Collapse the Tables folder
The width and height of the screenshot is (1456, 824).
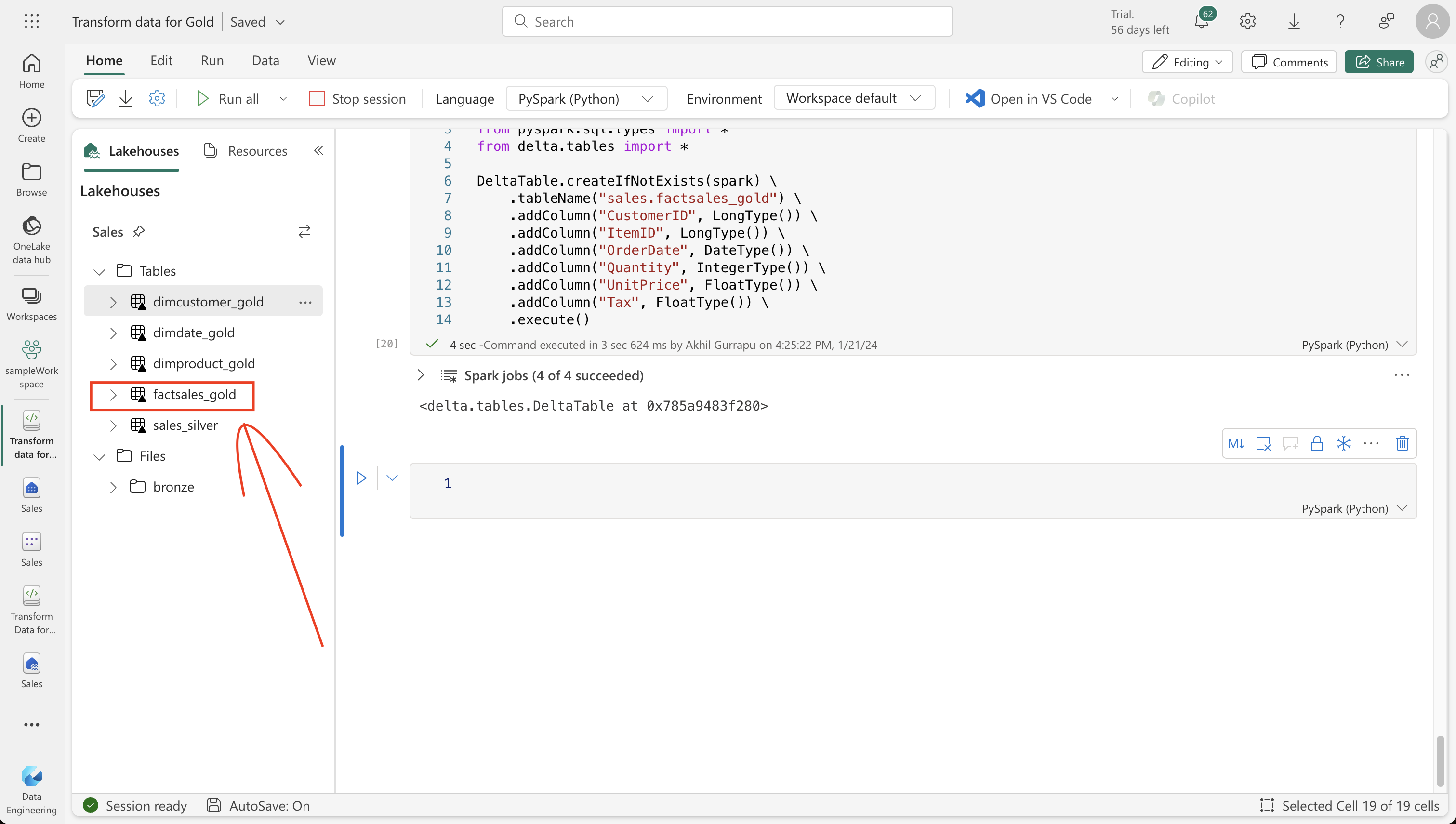click(100, 272)
